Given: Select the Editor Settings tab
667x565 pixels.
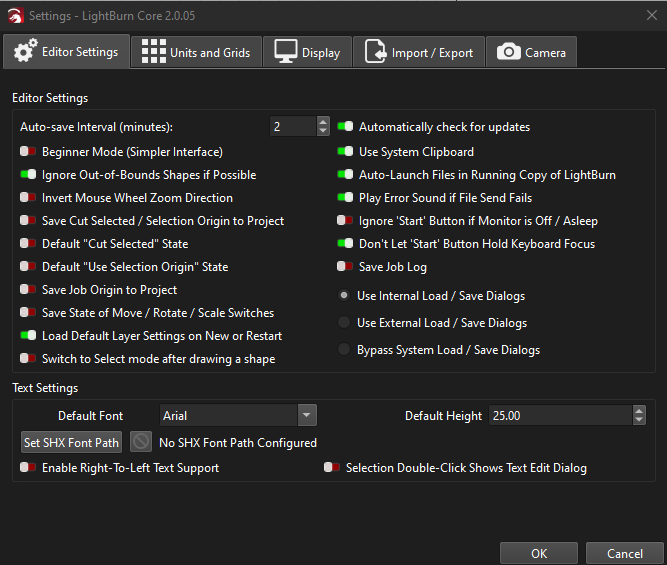Looking at the screenshot, I should (x=66, y=52).
